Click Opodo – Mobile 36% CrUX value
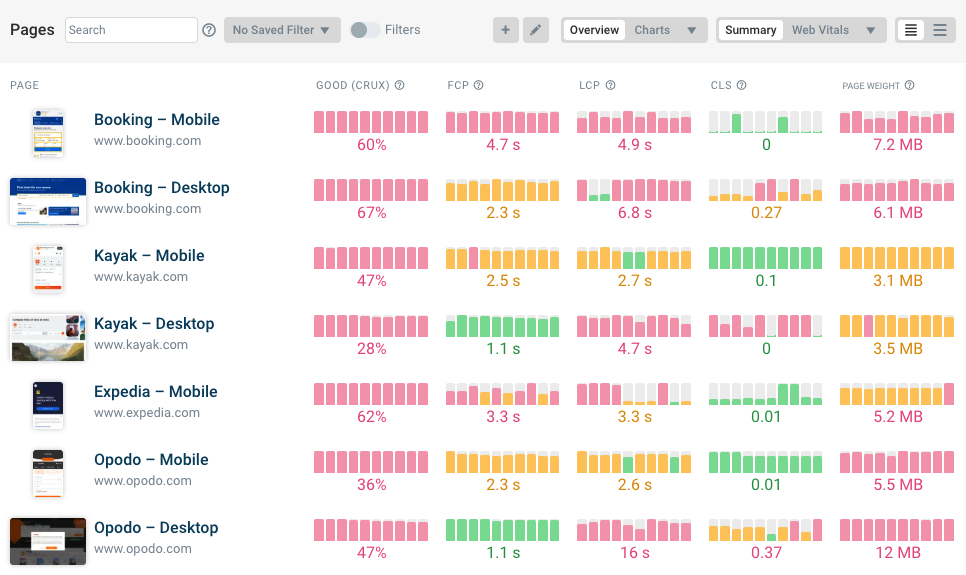Image resolution: width=966 pixels, height=575 pixels. (x=371, y=485)
